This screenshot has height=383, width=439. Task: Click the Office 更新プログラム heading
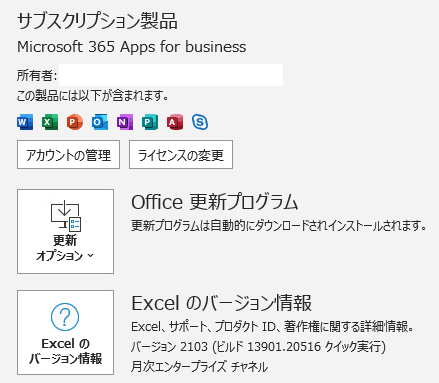pos(215,202)
